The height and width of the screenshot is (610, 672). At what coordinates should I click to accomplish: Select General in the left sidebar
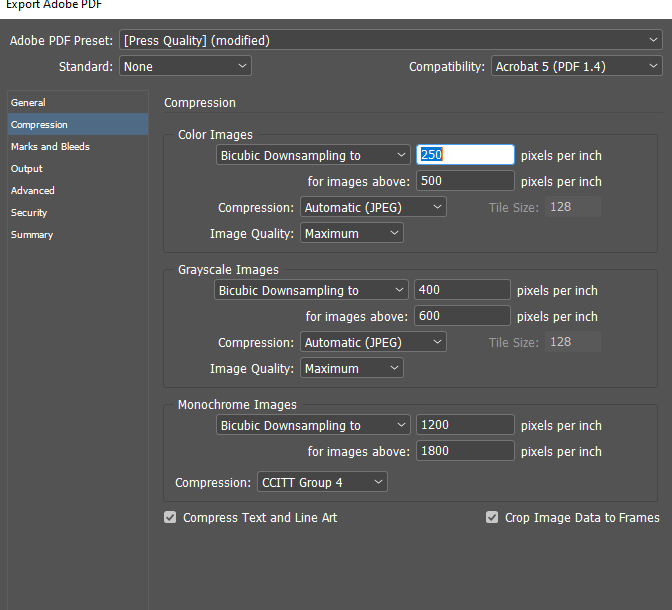(x=28, y=103)
